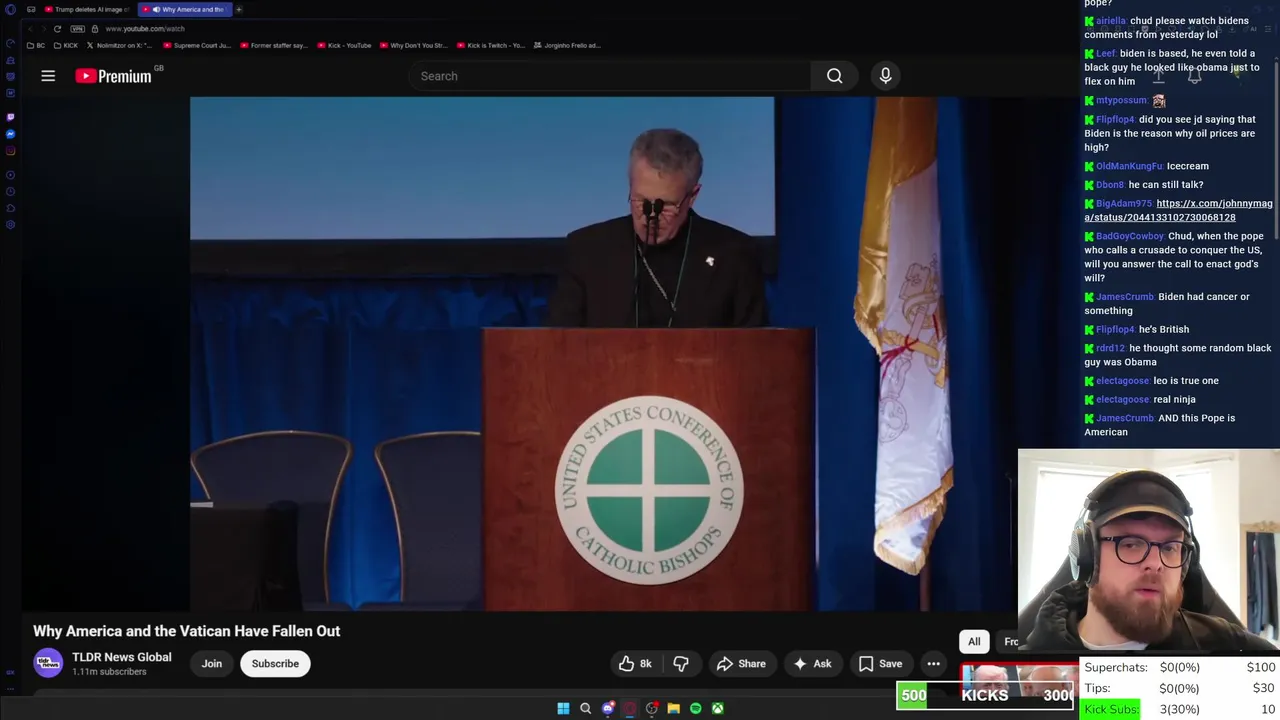Click the 'Tips:' overlay label
1280x720 pixels.
(1097, 688)
